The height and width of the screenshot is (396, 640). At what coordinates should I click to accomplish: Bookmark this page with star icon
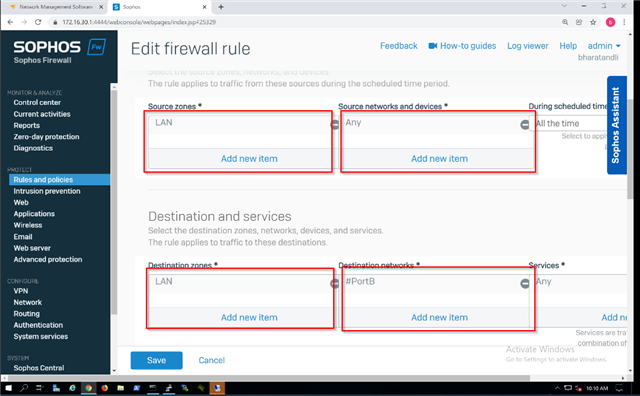pyautogui.click(x=593, y=22)
